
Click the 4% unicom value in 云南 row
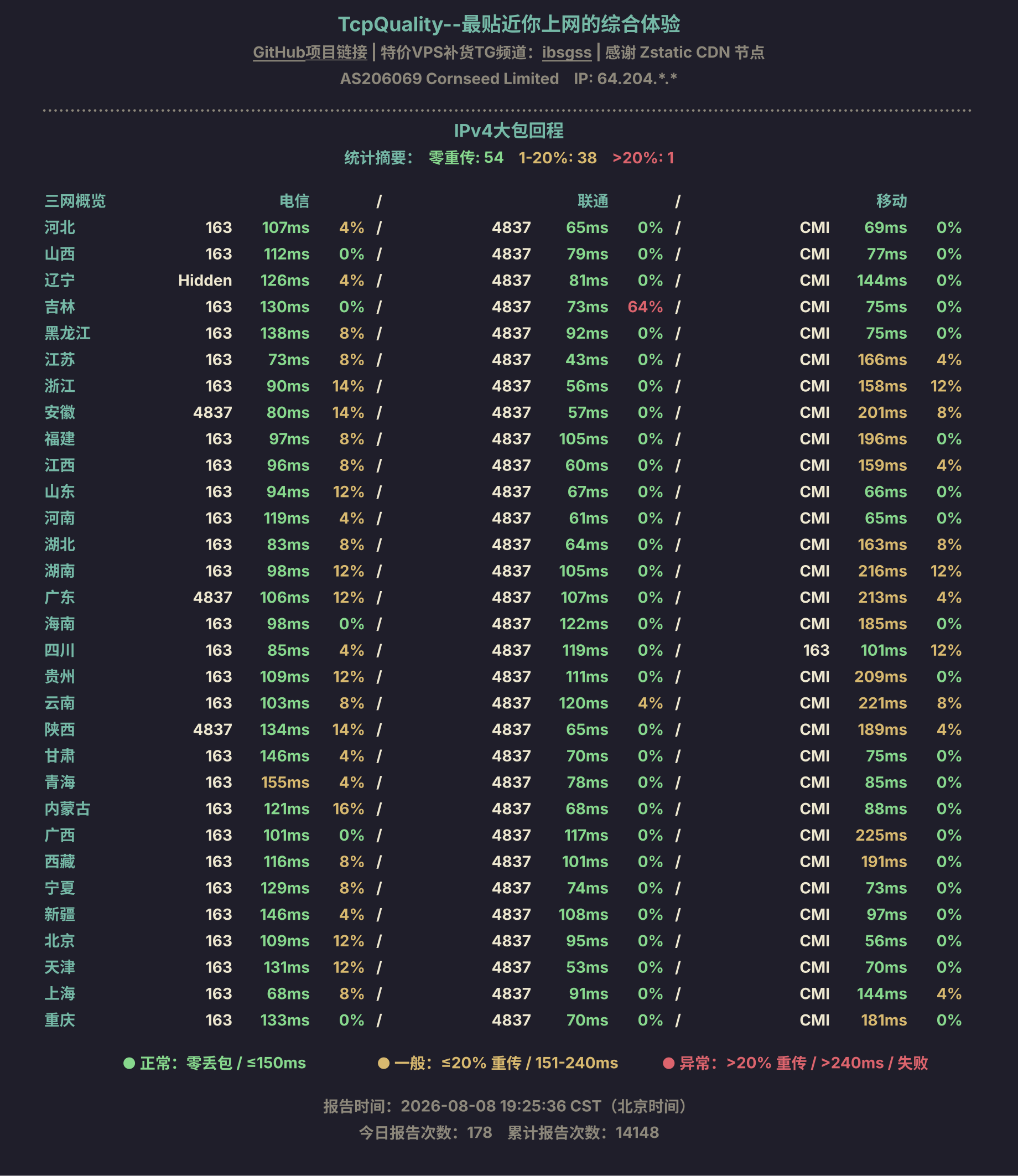651,703
